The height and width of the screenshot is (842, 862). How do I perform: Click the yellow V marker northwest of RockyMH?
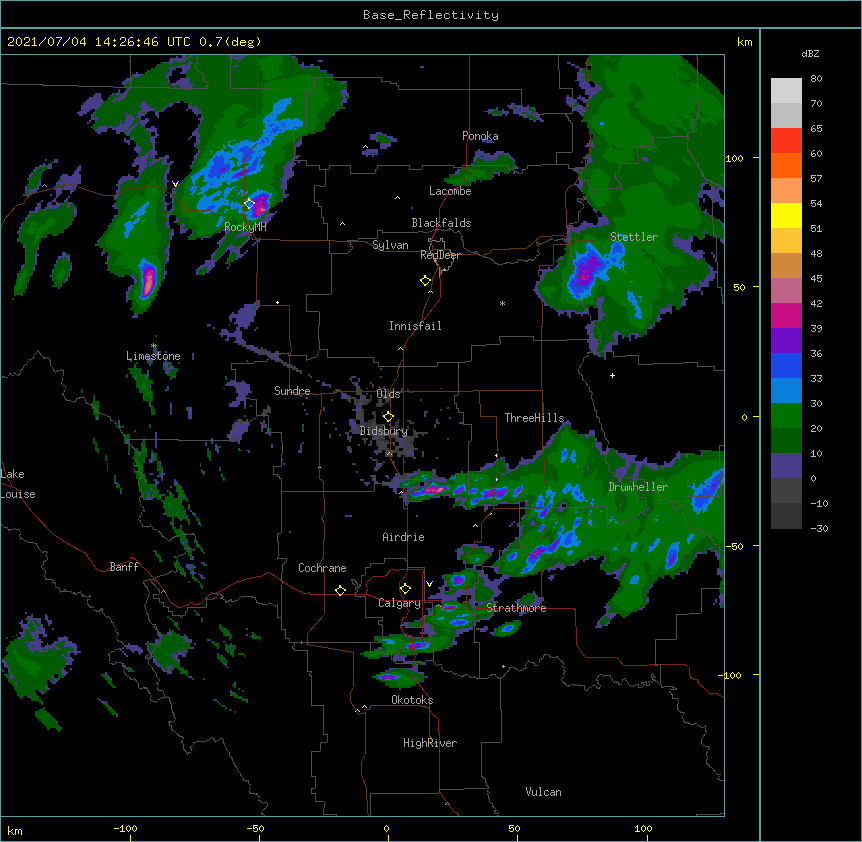(x=175, y=184)
